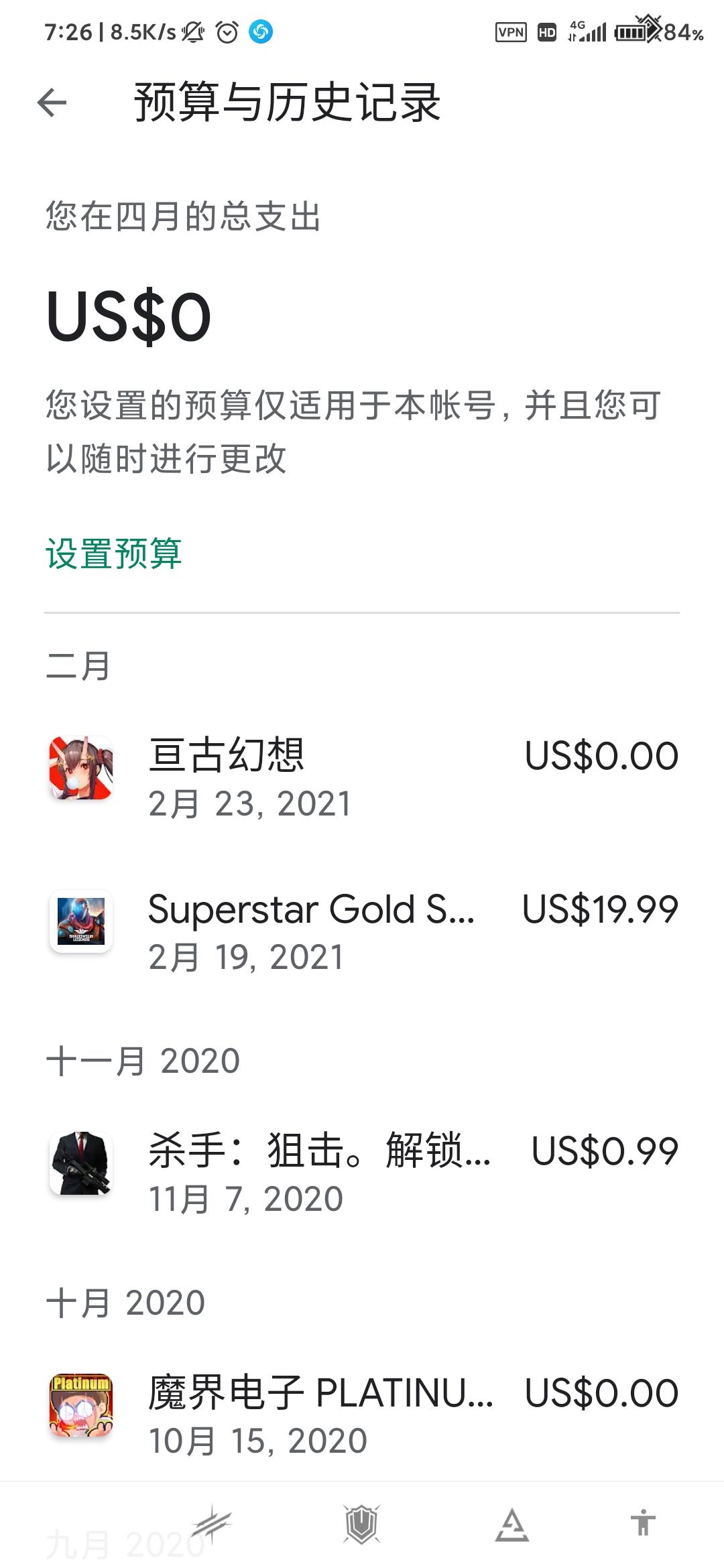Tap the blue swirl notification icon

coord(261,31)
